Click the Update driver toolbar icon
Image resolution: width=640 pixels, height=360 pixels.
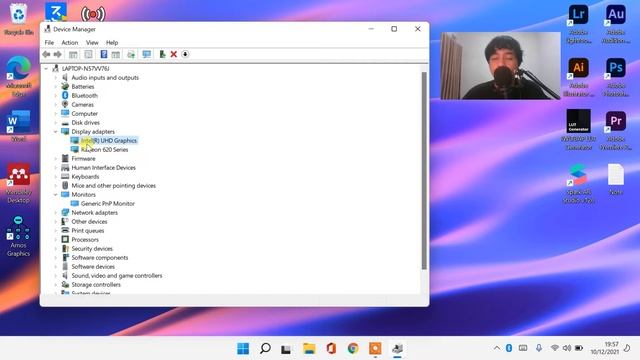click(x=162, y=54)
